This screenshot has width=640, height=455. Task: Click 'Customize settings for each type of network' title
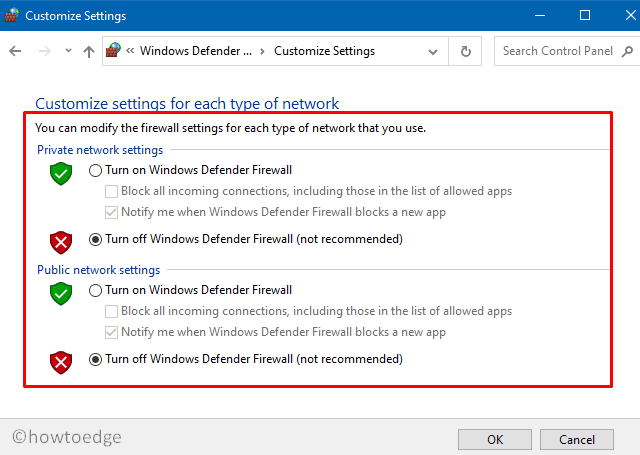coord(187,103)
